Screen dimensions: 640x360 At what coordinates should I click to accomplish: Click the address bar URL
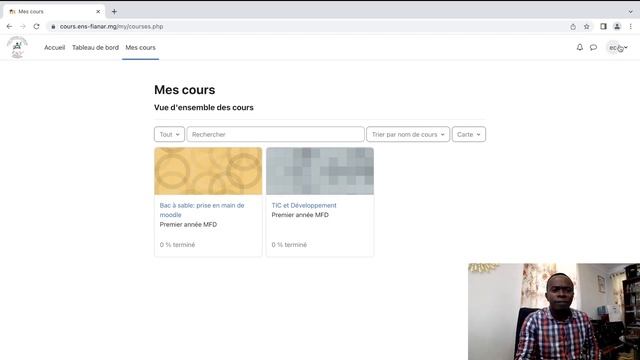pyautogui.click(x=111, y=27)
